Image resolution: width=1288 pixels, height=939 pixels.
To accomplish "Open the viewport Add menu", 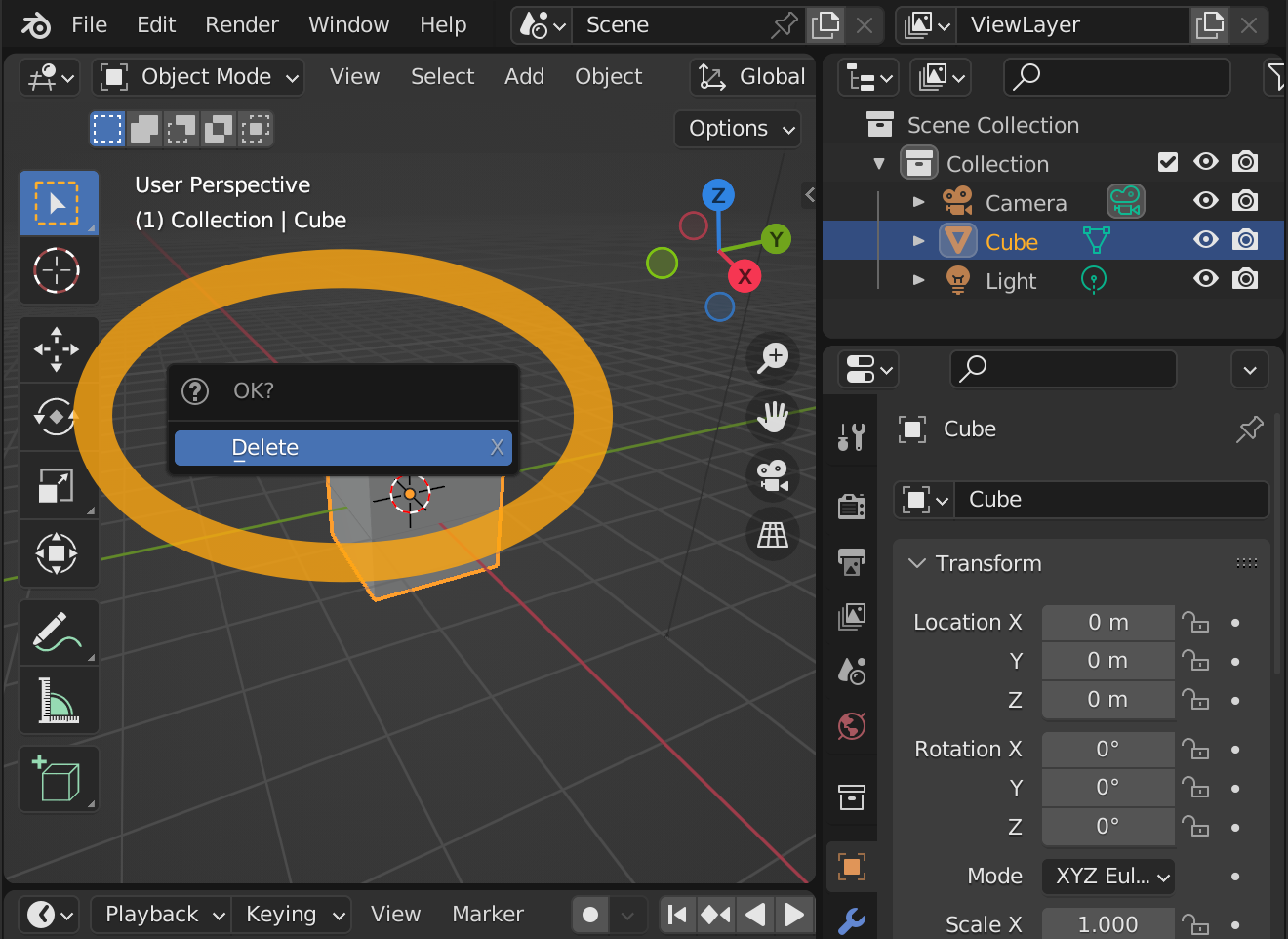I will 524,77.
